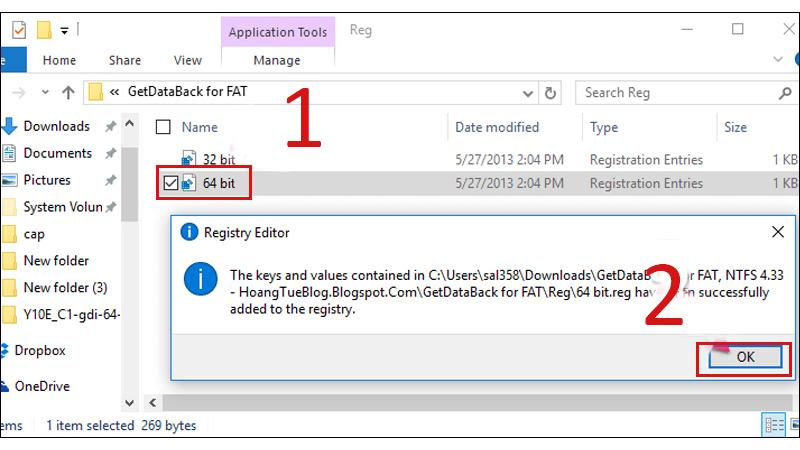Switch to the Share ribbon tab
The width and height of the screenshot is (800, 450).
tap(124, 60)
